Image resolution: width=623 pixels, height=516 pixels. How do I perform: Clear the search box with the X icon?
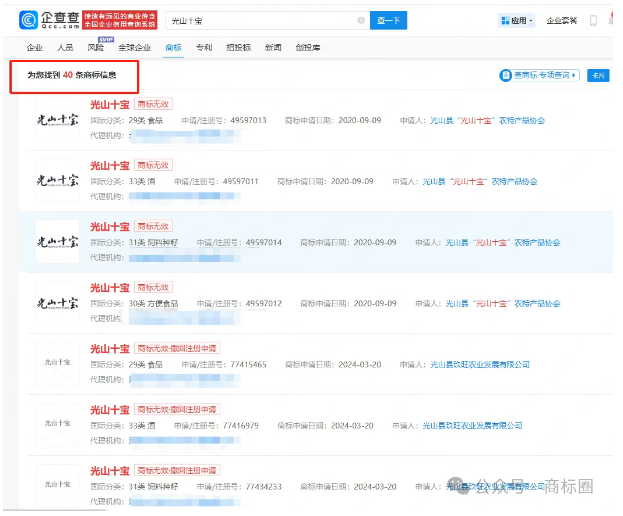coord(361,20)
